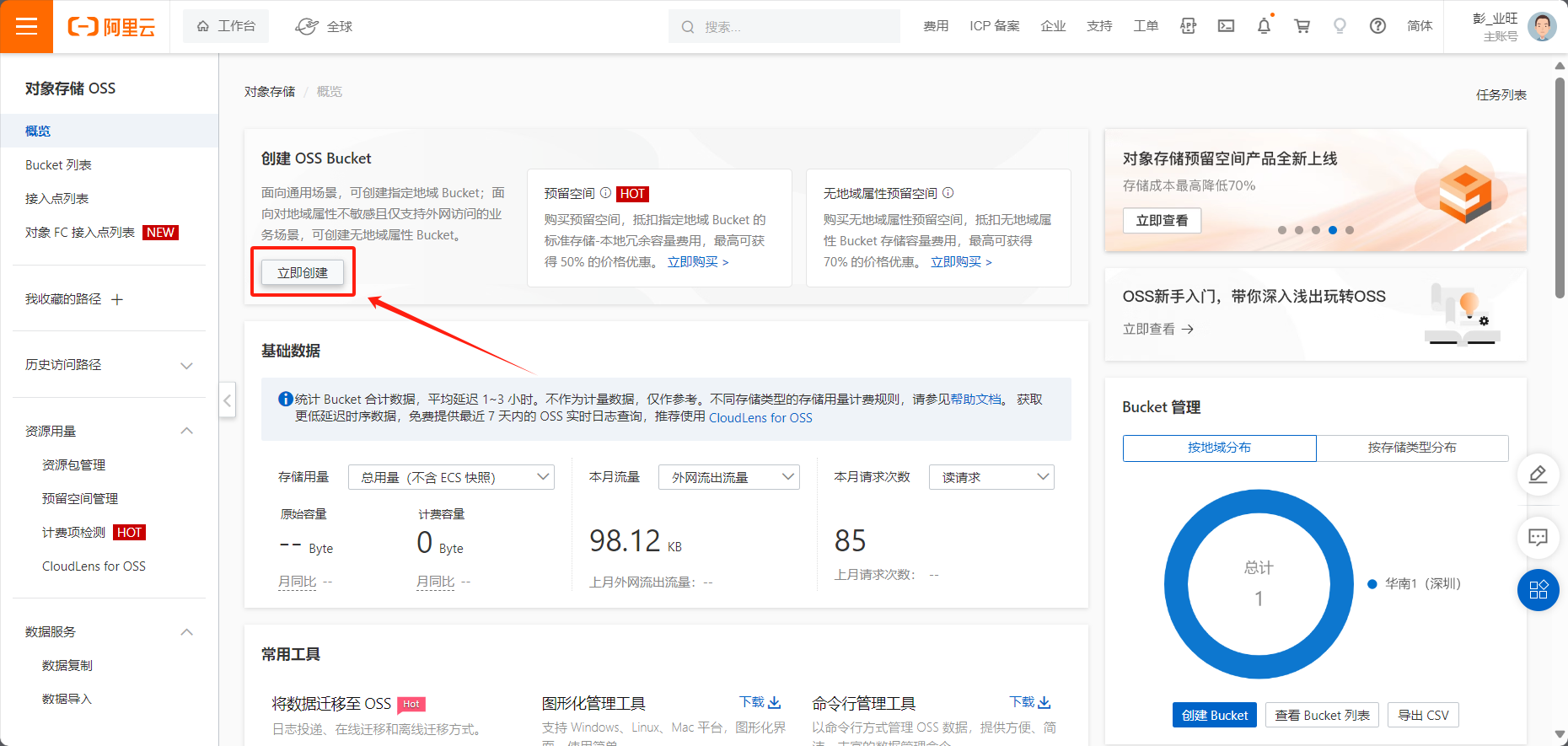Open the 外网流出流量 dropdown

point(729,477)
